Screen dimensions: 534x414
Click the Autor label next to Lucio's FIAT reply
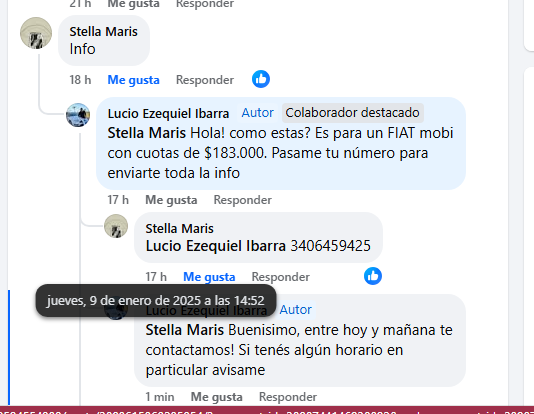[257, 113]
